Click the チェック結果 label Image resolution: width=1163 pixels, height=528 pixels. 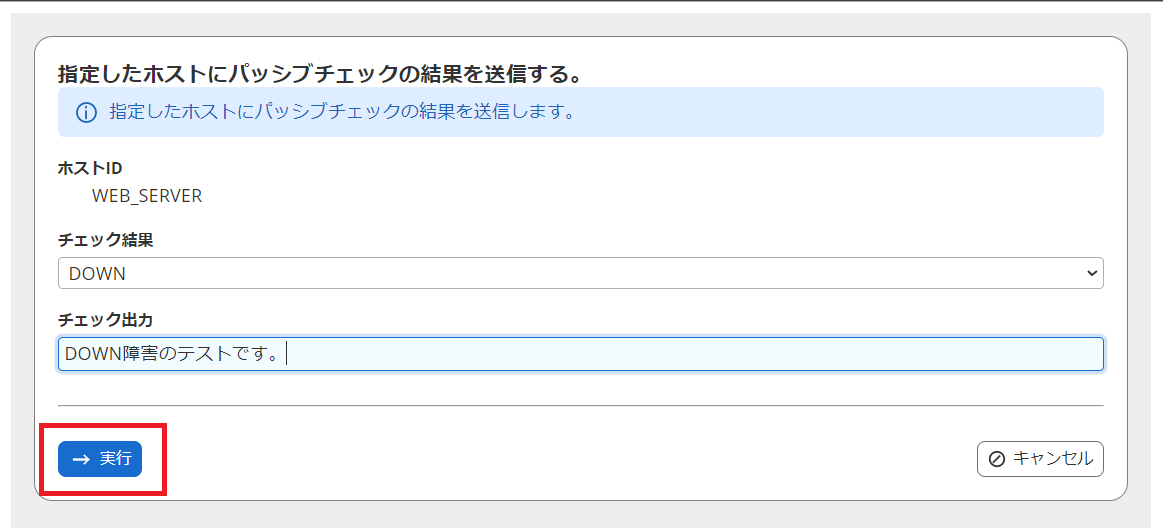click(105, 240)
